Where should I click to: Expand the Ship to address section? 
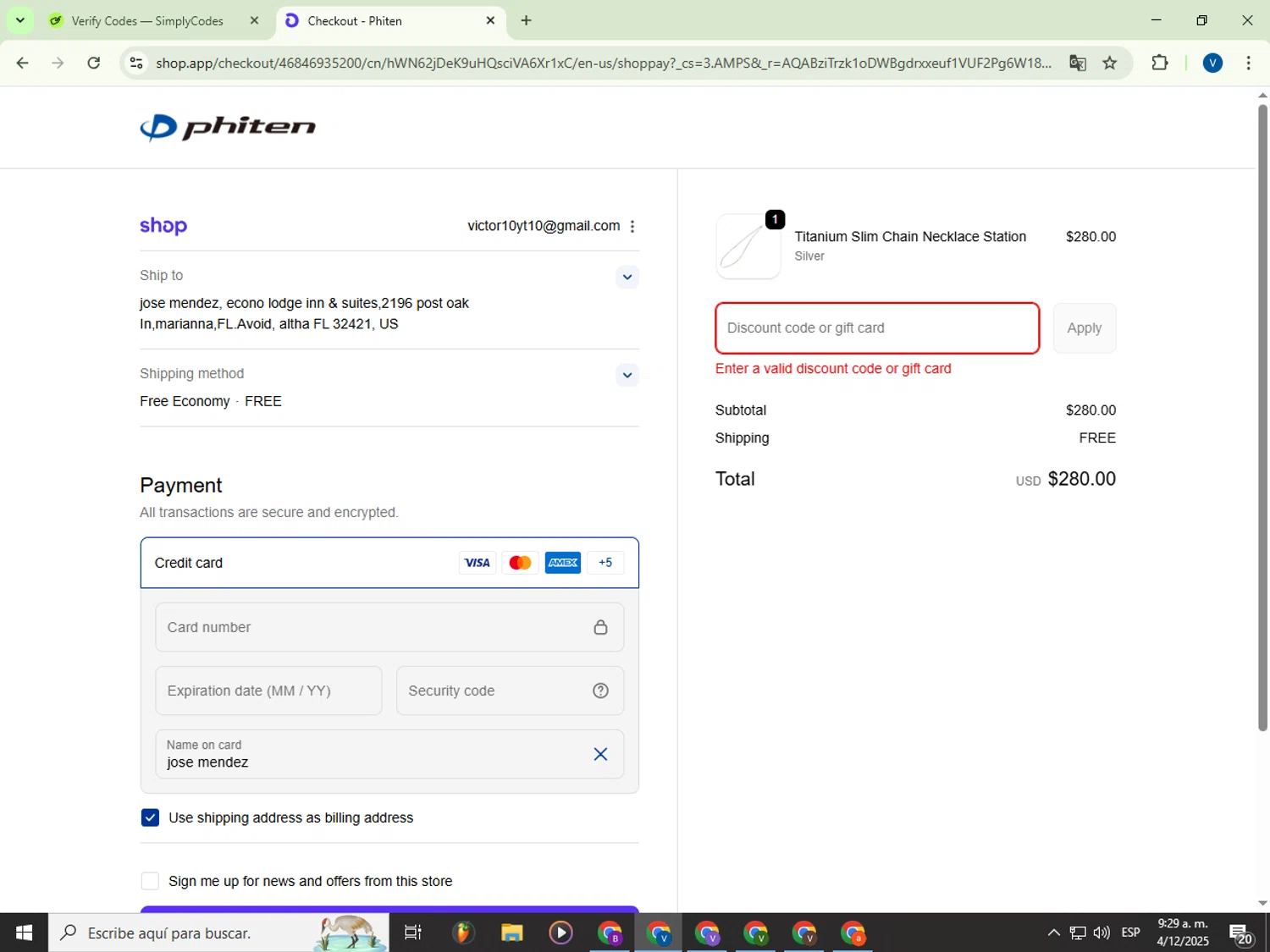pos(627,277)
